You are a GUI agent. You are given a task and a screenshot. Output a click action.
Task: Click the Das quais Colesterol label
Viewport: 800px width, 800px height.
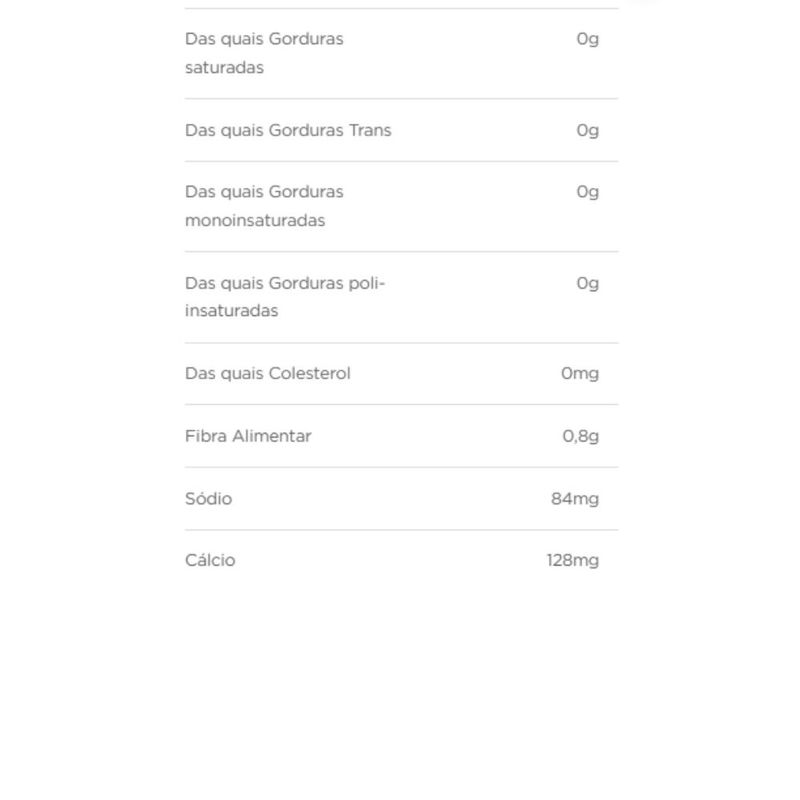(267, 373)
